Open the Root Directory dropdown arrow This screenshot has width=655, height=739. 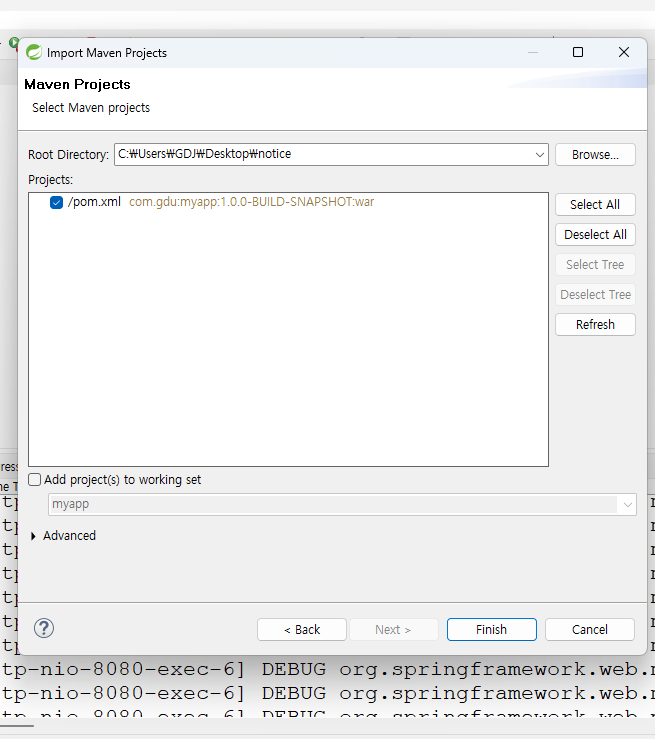(540, 155)
